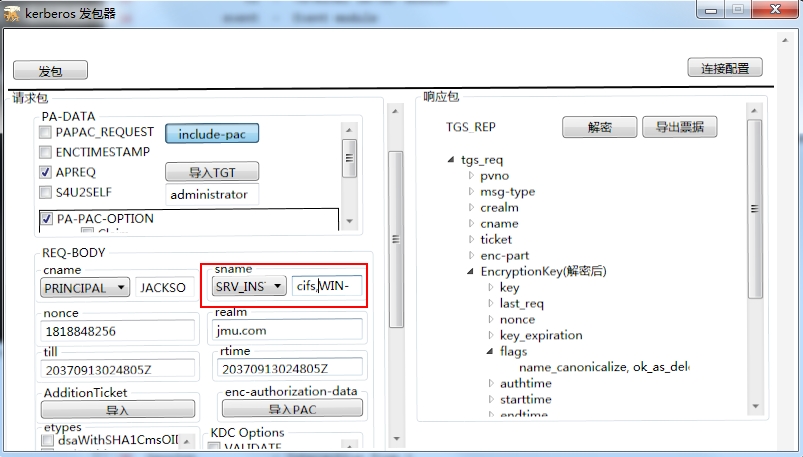Click the 导入PAC import button
803x457 pixels.
click(292, 410)
